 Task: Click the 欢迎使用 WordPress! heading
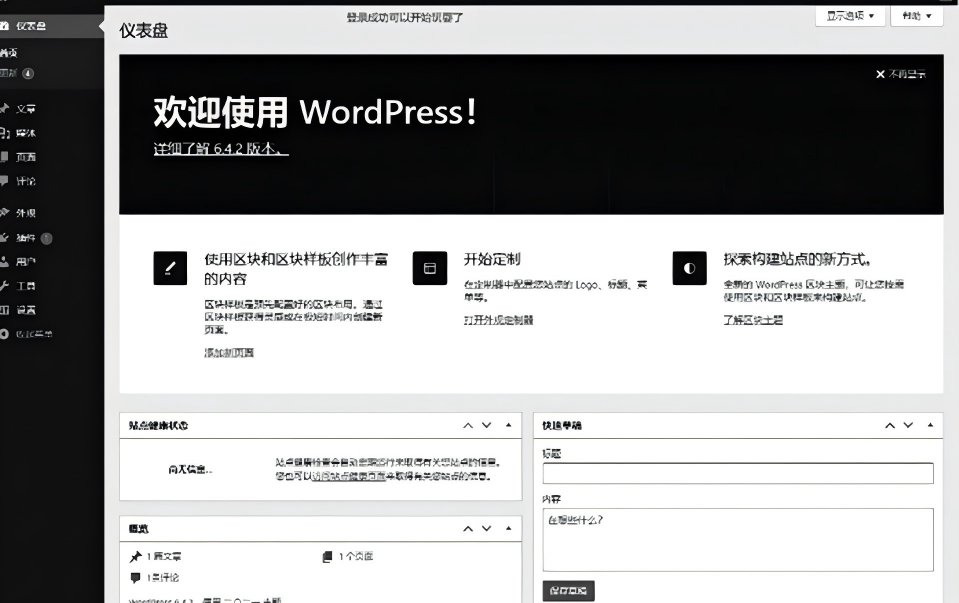coord(314,112)
